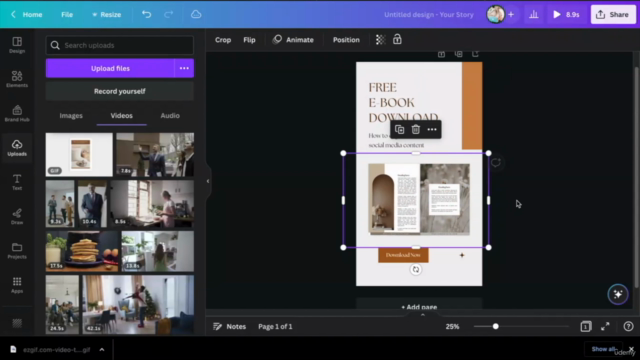
Task: Select the 42.1s Christmas video thumbnail
Action: [x=138, y=304]
